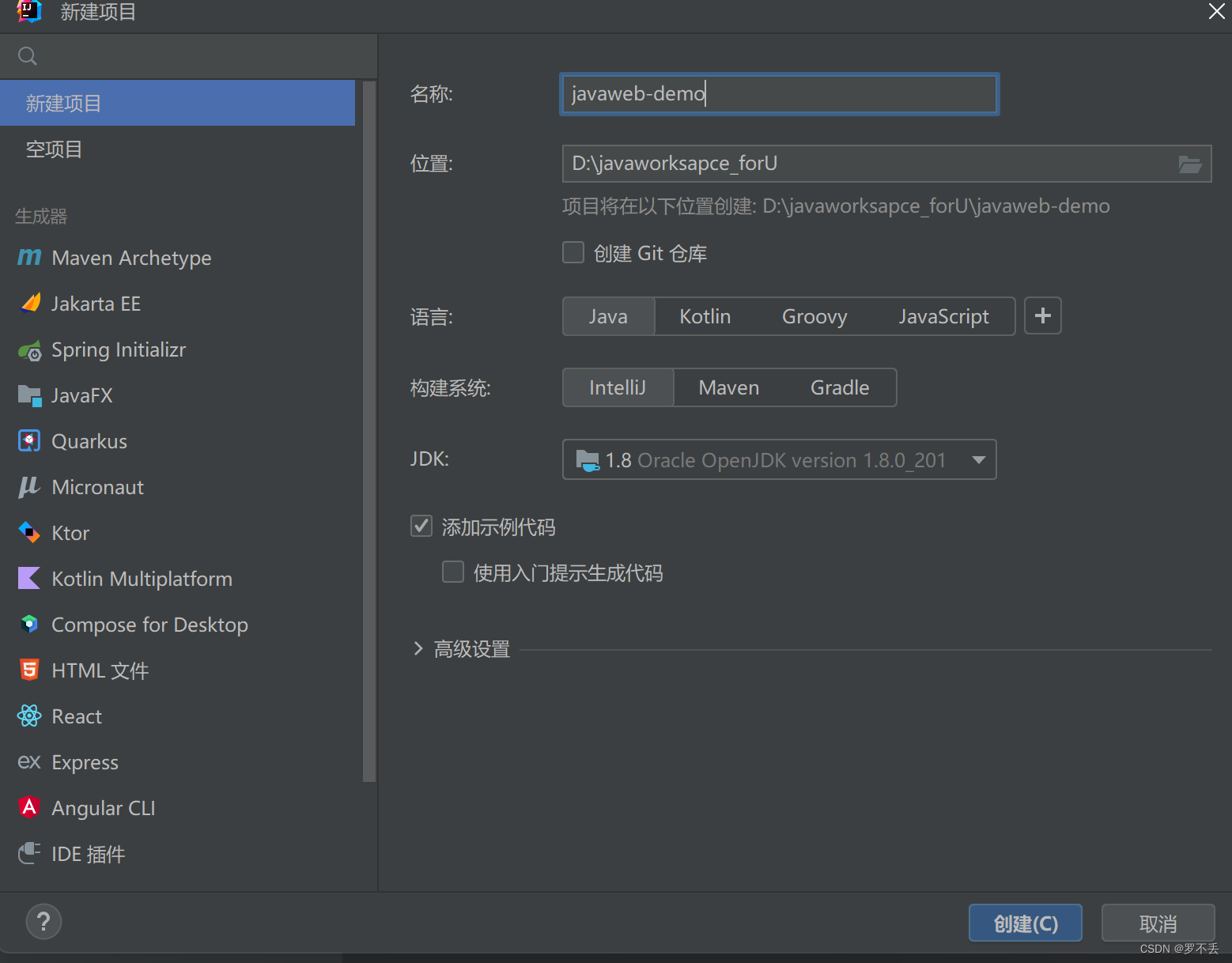Select JavaScript as the language
1232x963 pixels.
point(943,316)
